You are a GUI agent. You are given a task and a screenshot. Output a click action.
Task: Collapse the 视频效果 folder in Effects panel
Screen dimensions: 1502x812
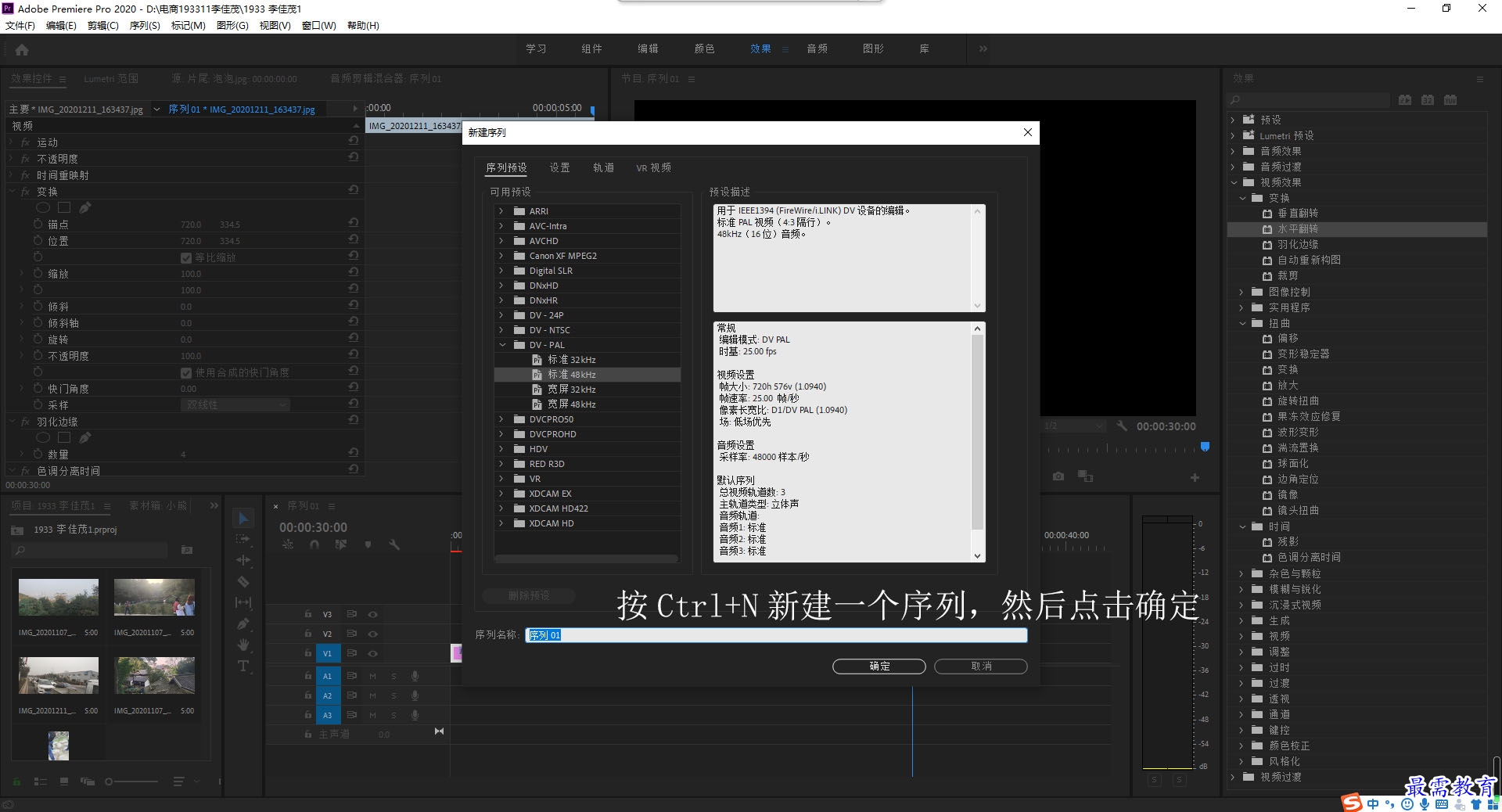(1234, 182)
